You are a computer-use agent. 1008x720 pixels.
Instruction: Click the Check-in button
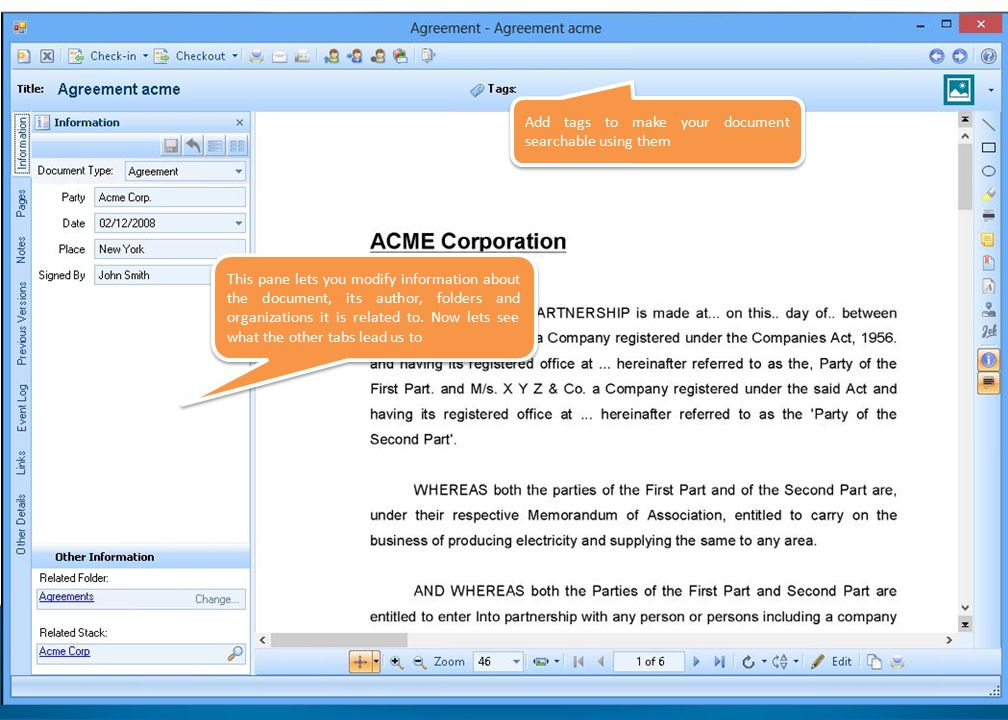(x=103, y=57)
